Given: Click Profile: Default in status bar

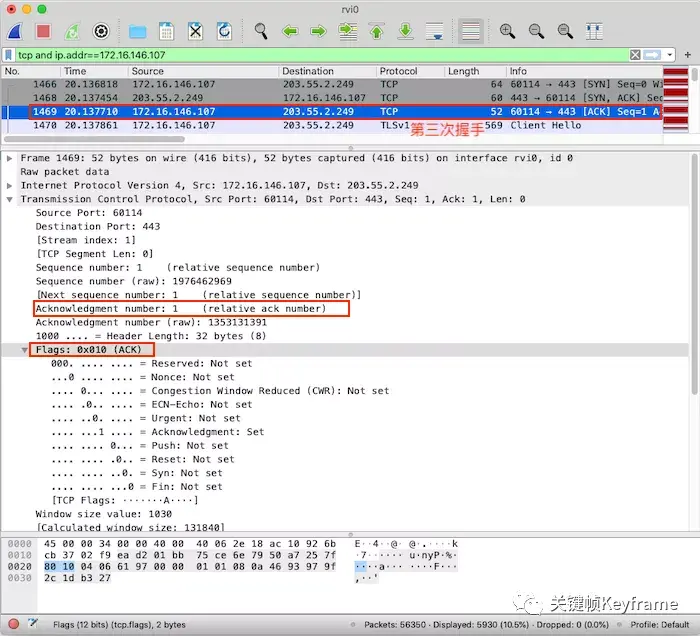Looking at the screenshot, I should click(659, 625).
